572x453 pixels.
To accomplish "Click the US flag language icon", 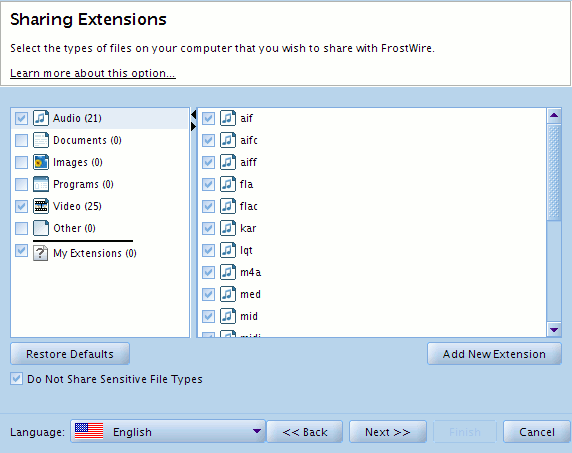I will coord(89,431).
